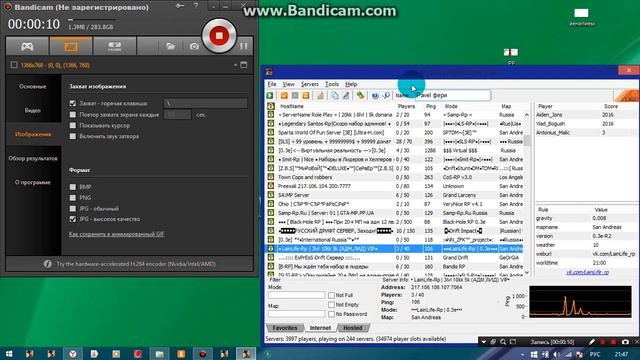640x360 pixels.
Task: Open Обзор результатов tab in Bandicam
Action: 33,158
